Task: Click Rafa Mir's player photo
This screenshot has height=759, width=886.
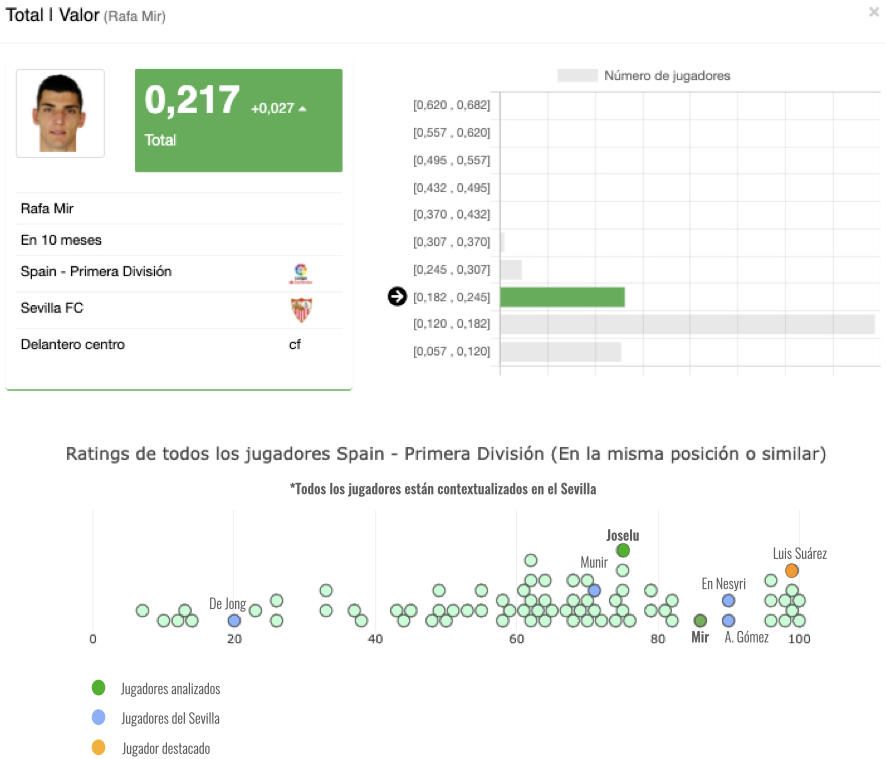Action: click(x=60, y=113)
